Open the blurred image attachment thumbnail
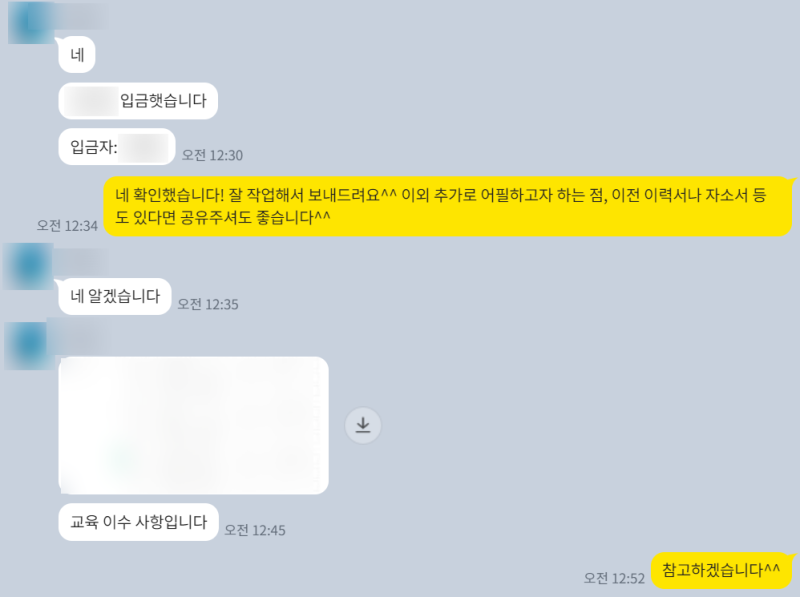The image size is (800, 597). 193,425
